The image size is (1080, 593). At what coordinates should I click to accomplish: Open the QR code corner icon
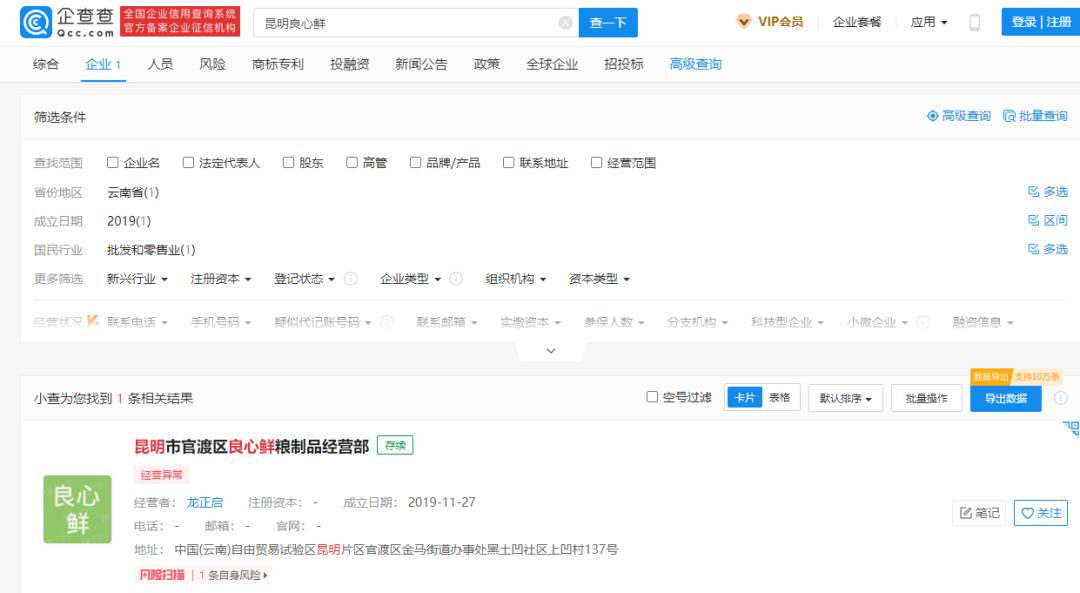(x=1071, y=428)
